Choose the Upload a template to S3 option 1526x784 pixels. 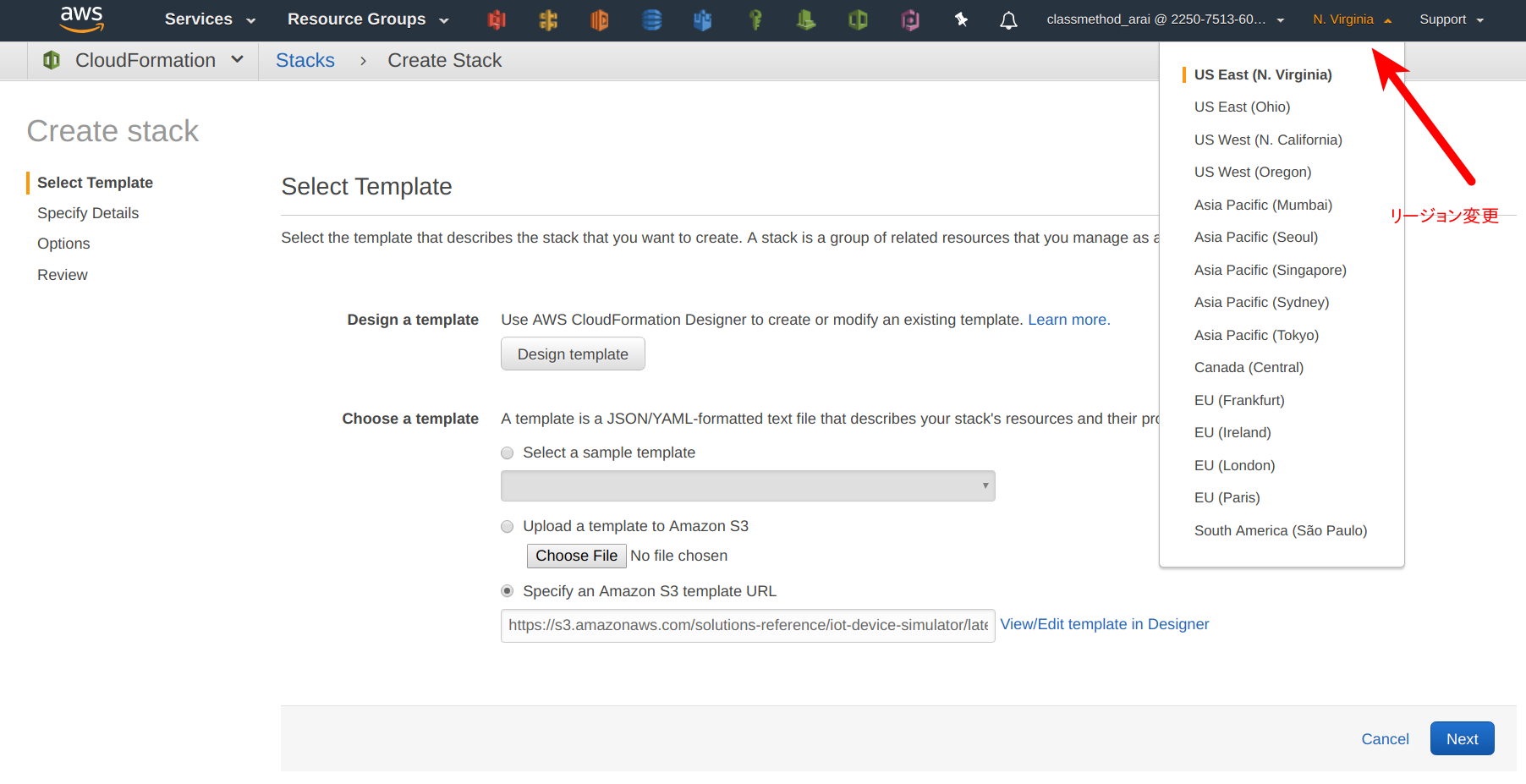coord(507,526)
